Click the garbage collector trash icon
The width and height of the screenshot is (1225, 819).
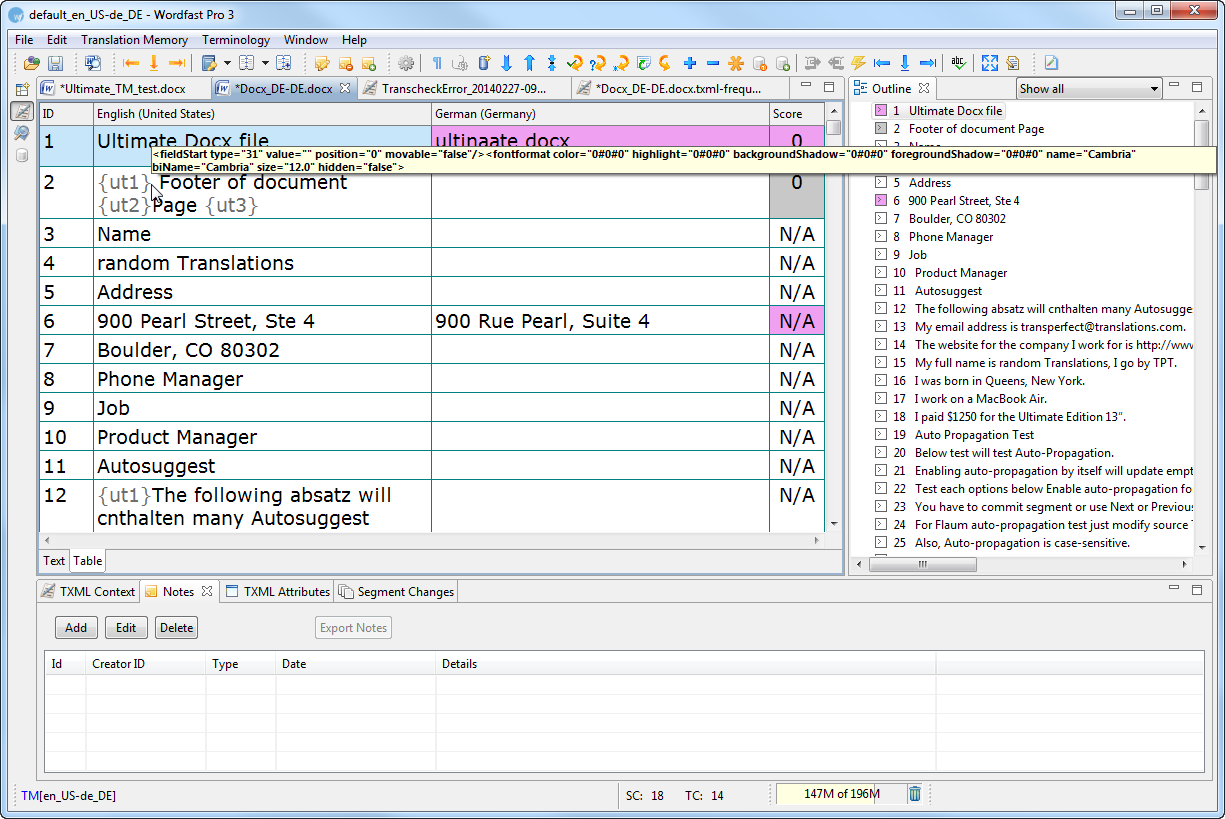[x=914, y=794]
